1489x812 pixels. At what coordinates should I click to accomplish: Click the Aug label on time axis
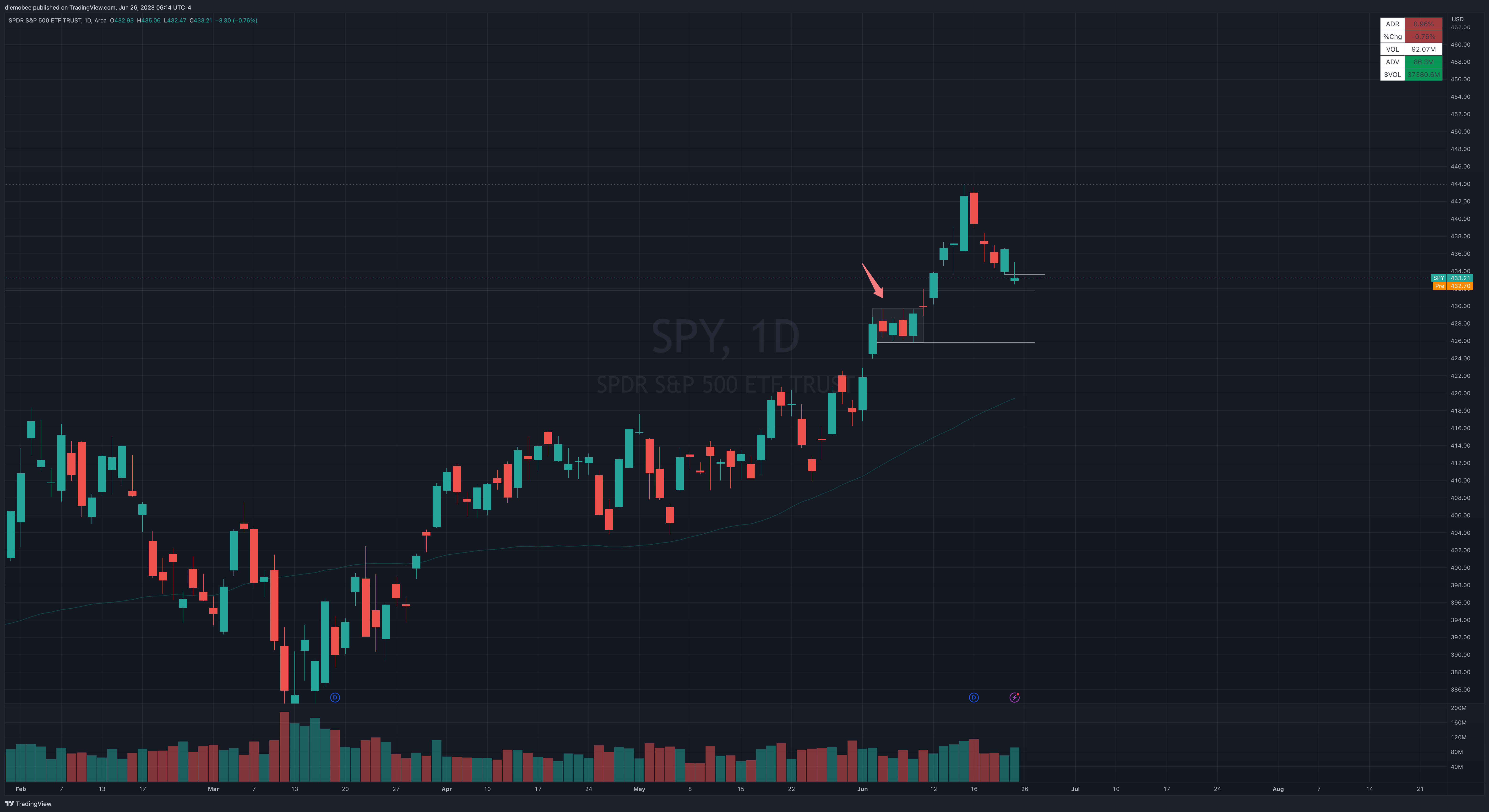pyautogui.click(x=1278, y=789)
